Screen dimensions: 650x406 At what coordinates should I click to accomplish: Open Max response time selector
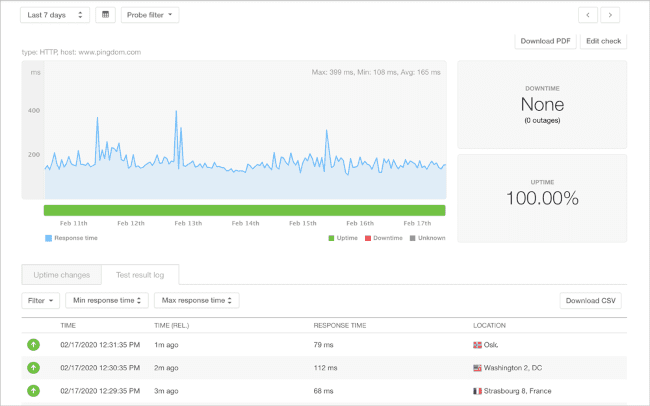tap(196, 301)
